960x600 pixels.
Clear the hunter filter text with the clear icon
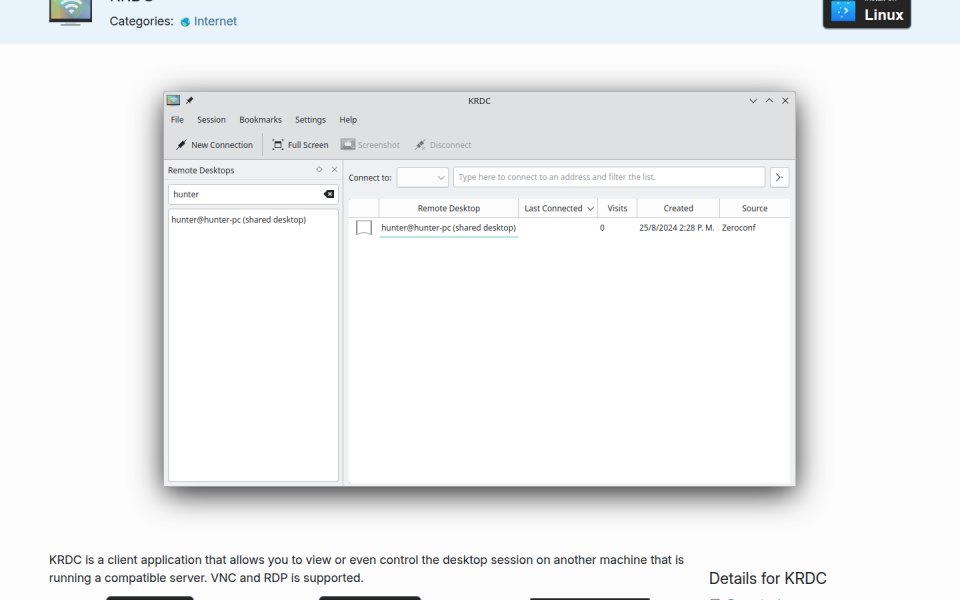329,194
